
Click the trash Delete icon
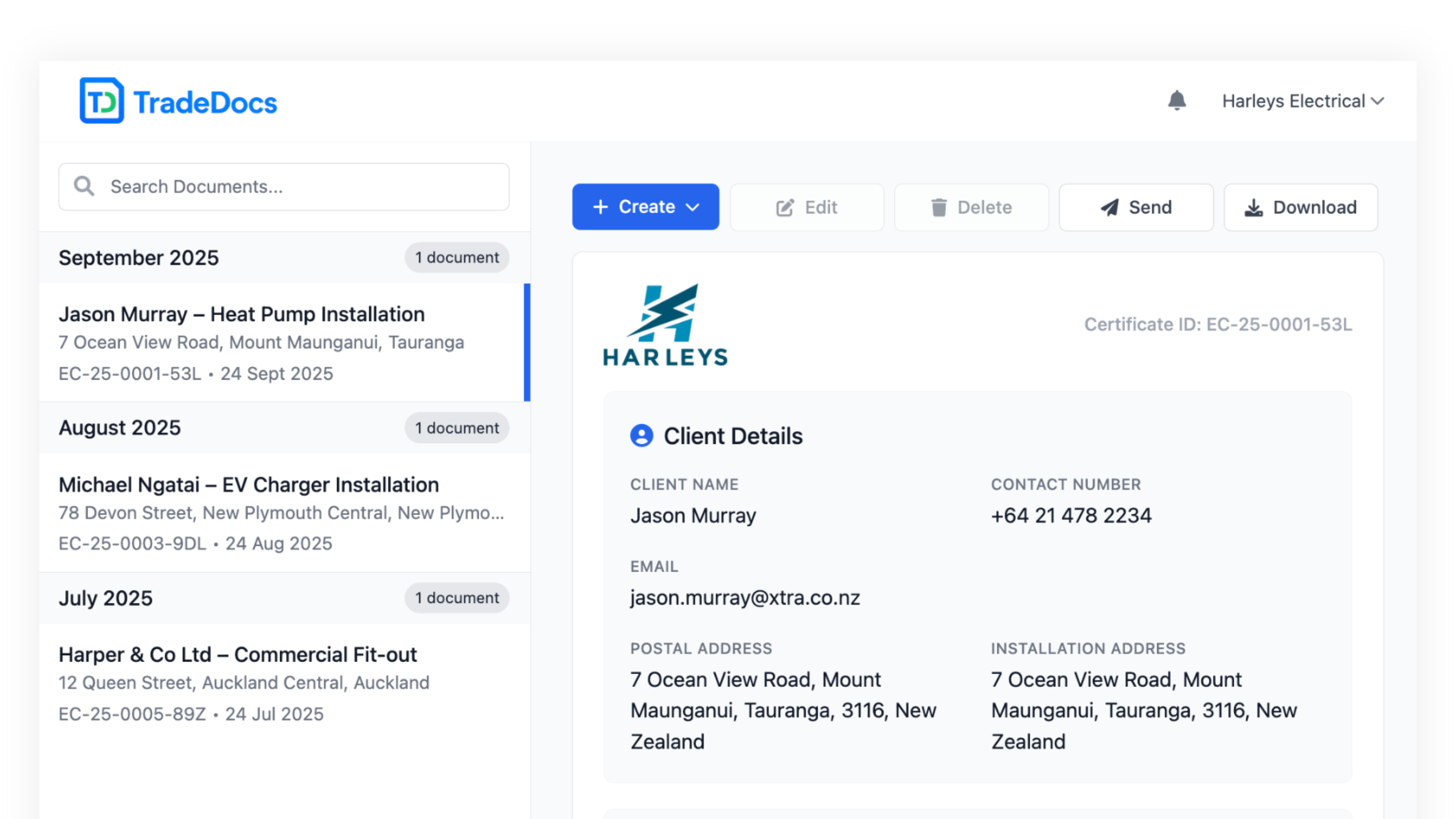point(938,207)
